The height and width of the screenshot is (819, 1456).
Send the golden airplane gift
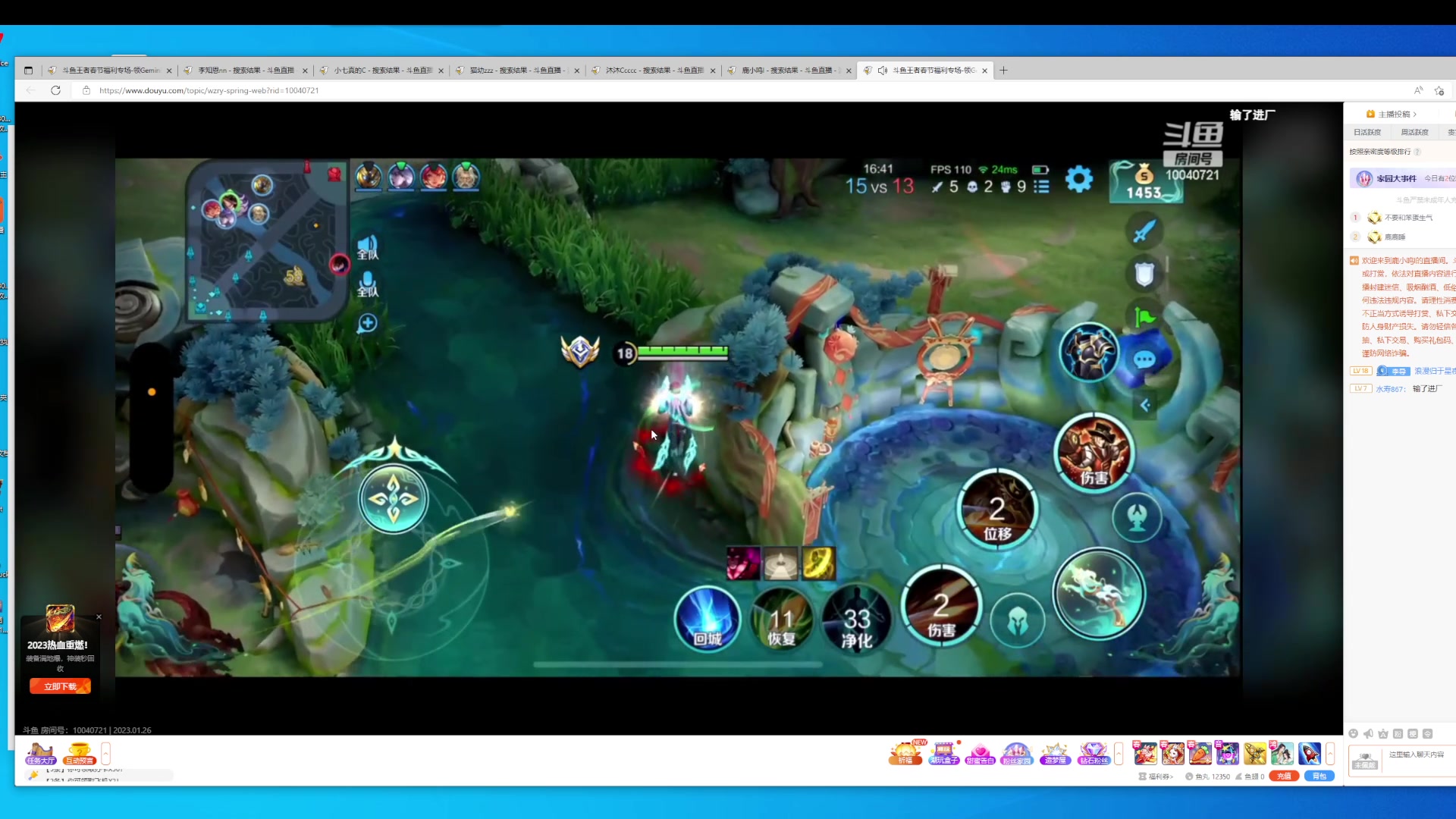[1255, 753]
